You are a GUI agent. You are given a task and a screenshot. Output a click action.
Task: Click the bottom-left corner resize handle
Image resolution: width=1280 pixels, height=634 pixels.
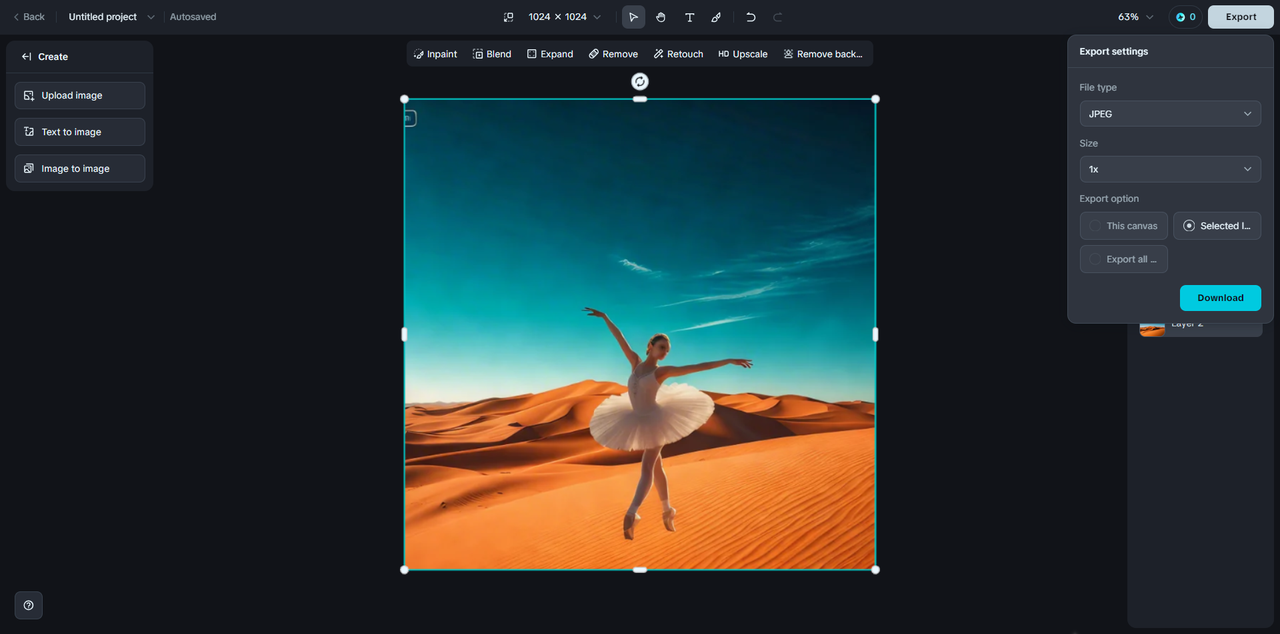click(x=404, y=570)
